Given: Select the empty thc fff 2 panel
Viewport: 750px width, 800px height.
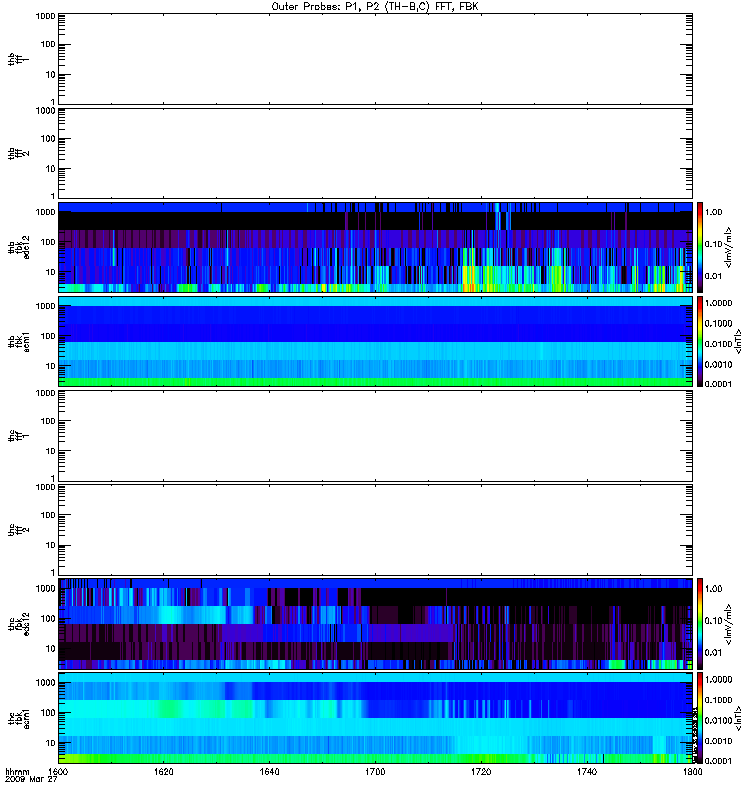Looking at the screenshot, I should click(x=375, y=530).
